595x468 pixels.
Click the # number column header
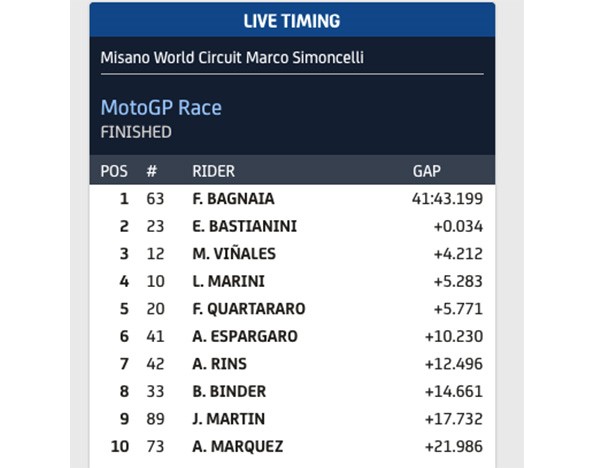(x=151, y=171)
